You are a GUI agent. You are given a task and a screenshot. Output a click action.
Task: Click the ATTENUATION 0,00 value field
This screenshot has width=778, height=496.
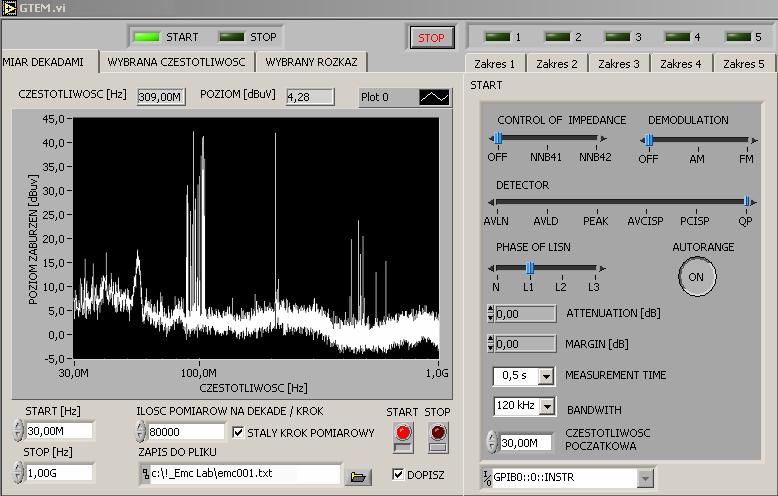coord(525,314)
